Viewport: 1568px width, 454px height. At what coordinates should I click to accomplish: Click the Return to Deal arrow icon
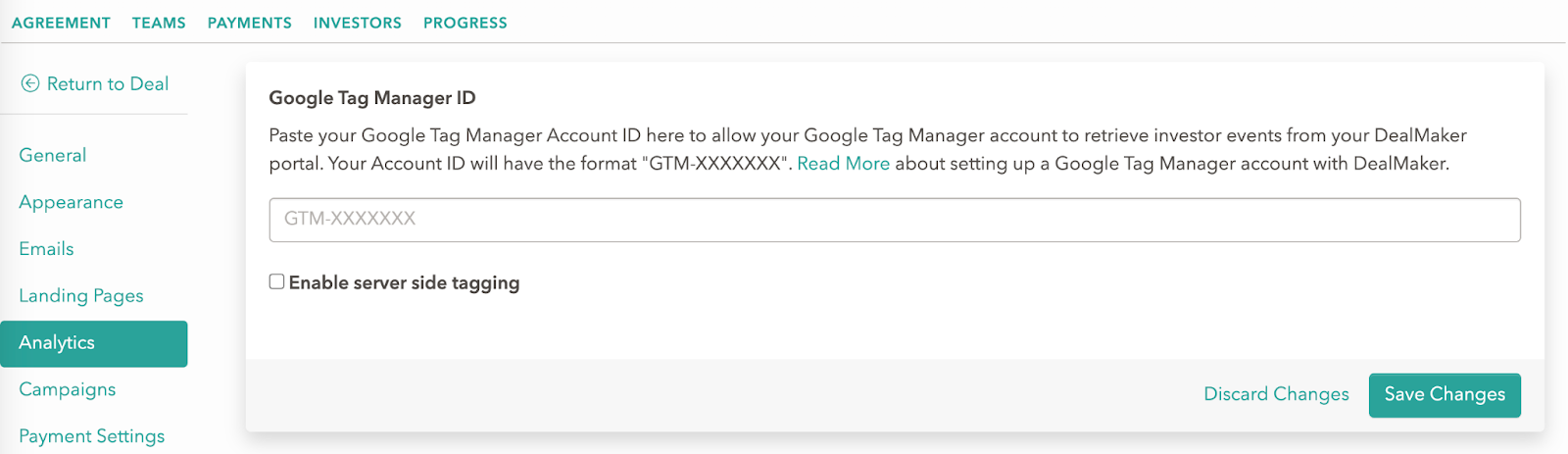click(x=30, y=84)
